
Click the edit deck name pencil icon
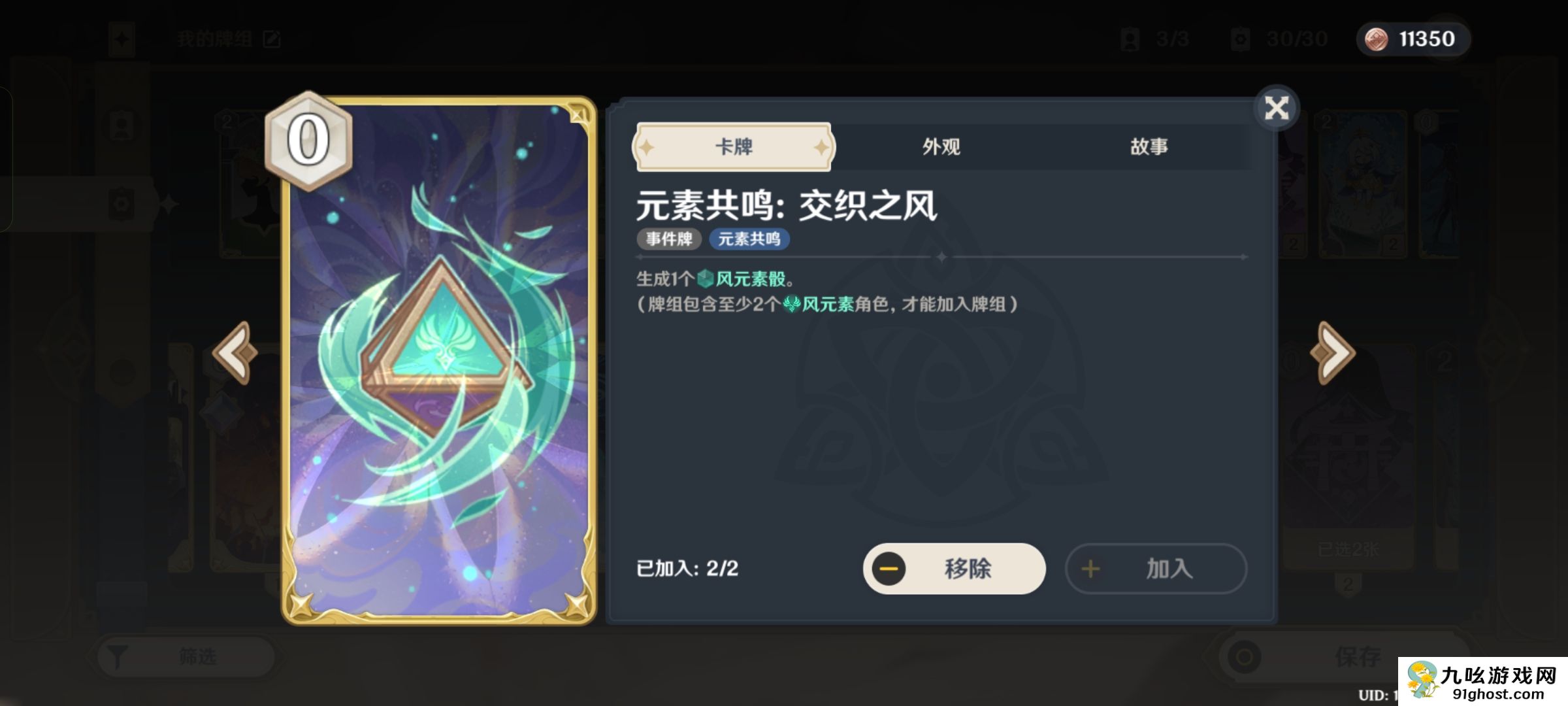click(x=272, y=39)
